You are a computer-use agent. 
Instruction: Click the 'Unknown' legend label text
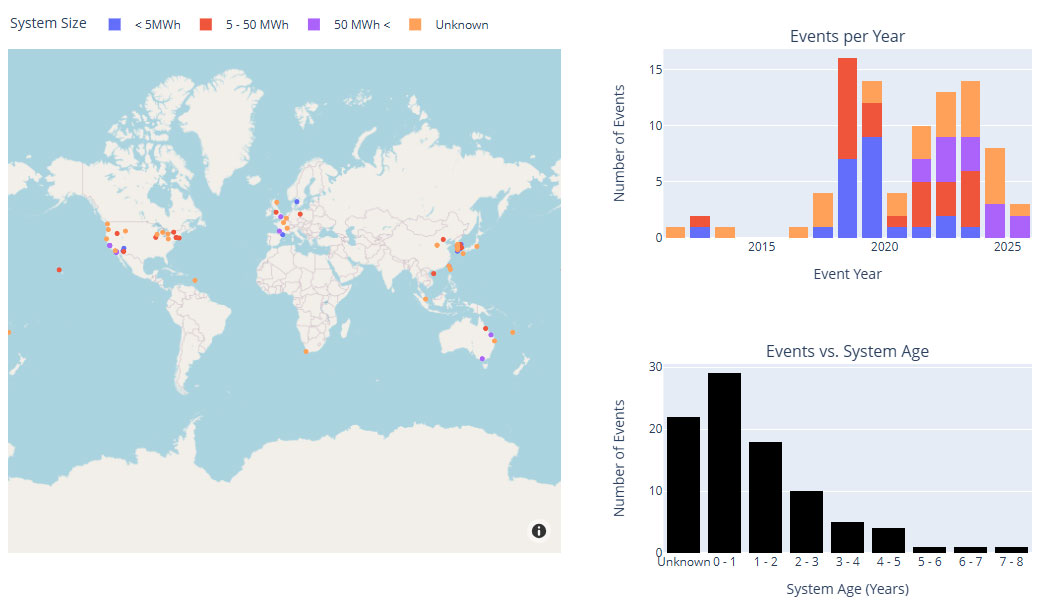461,25
